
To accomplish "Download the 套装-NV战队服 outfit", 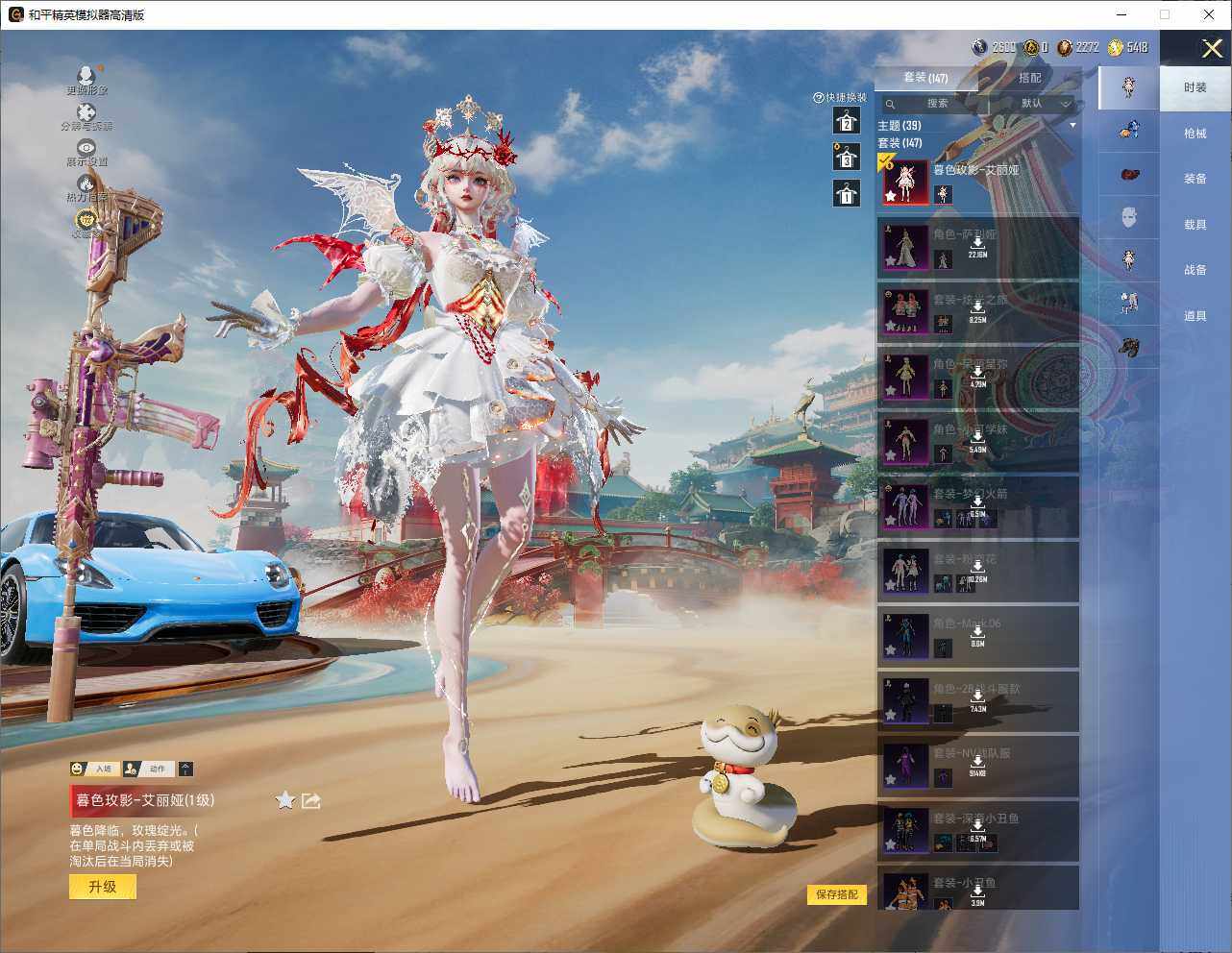I will pos(977,766).
